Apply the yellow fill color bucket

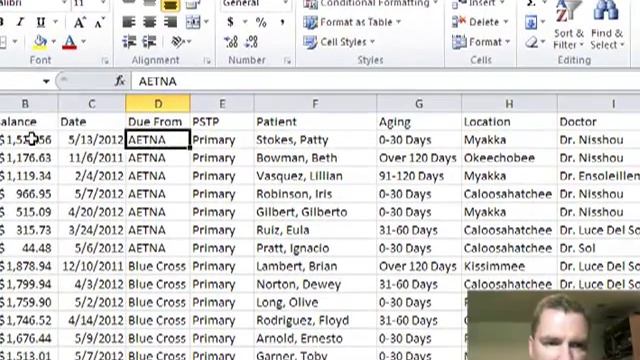tap(40, 42)
